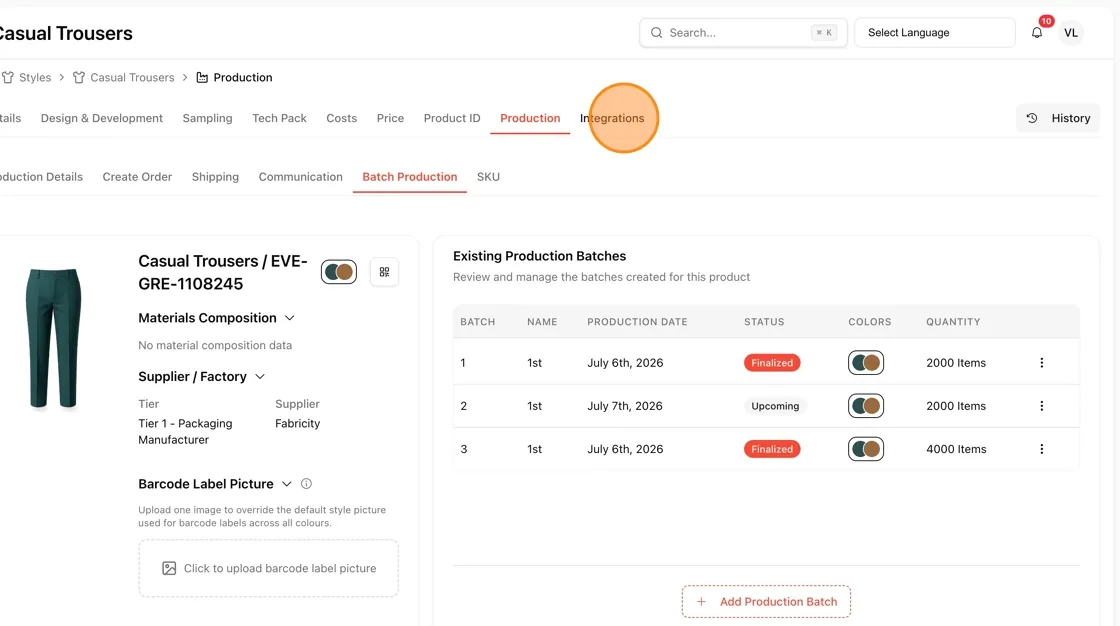
Task: Open the Costs tab
Action: [341, 119]
